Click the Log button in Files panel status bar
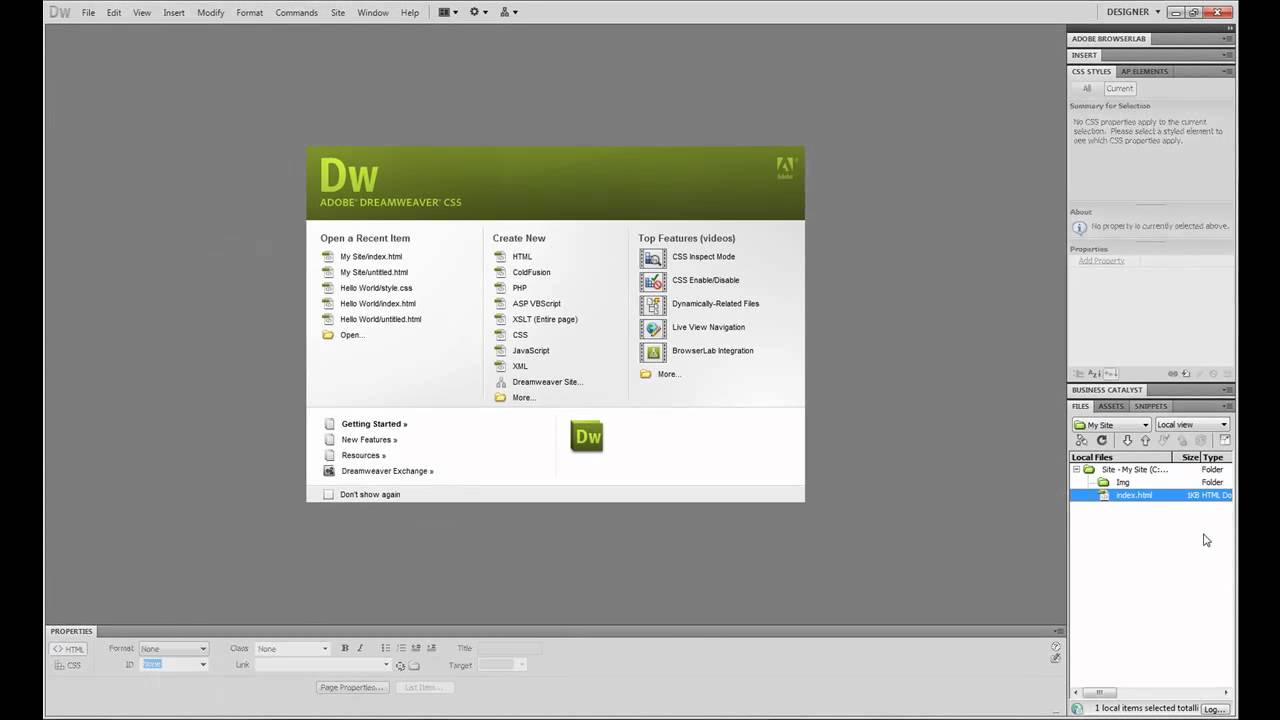Viewport: 1280px width, 720px height. 1214,709
